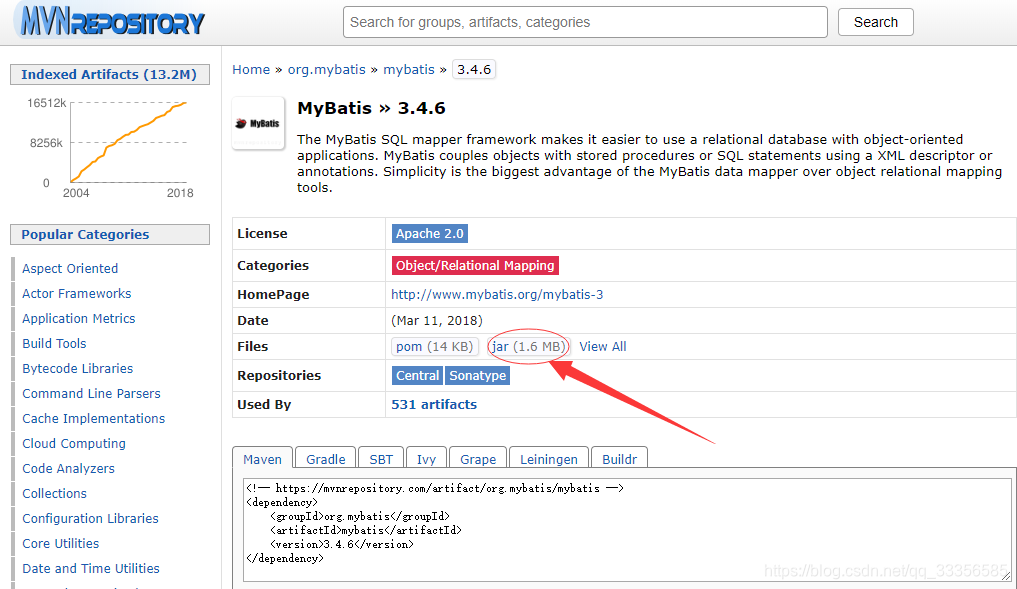Click the MyBatis » 3.4.6 title
The height and width of the screenshot is (589, 1017).
[371, 108]
